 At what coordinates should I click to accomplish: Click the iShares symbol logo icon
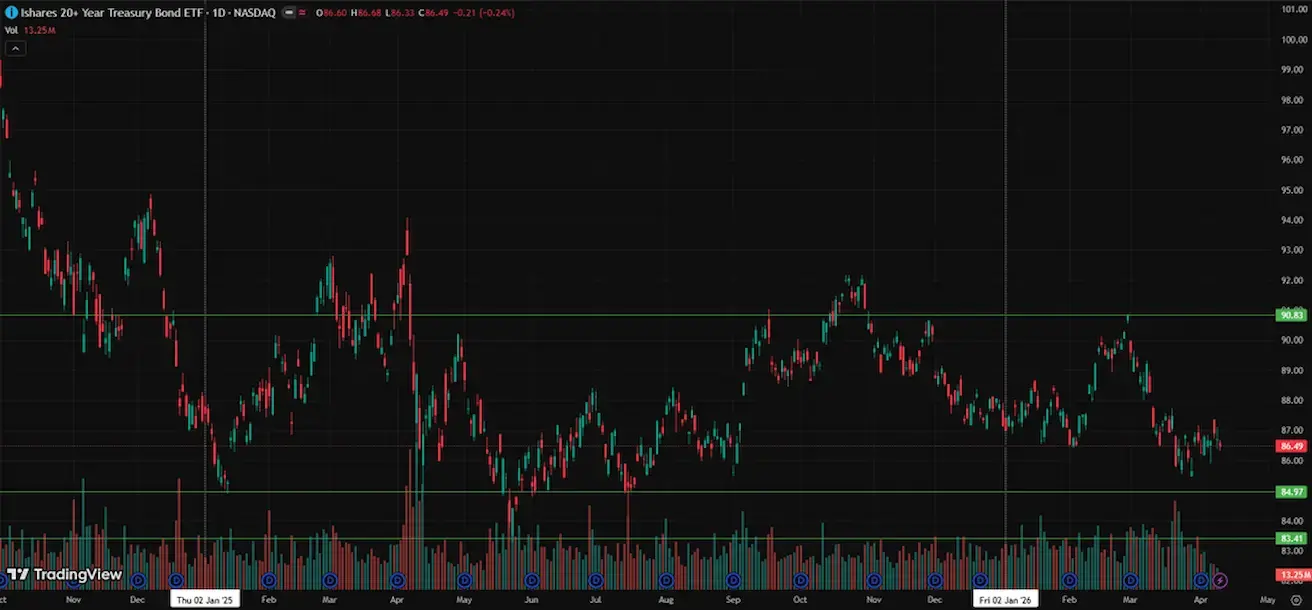(11, 14)
